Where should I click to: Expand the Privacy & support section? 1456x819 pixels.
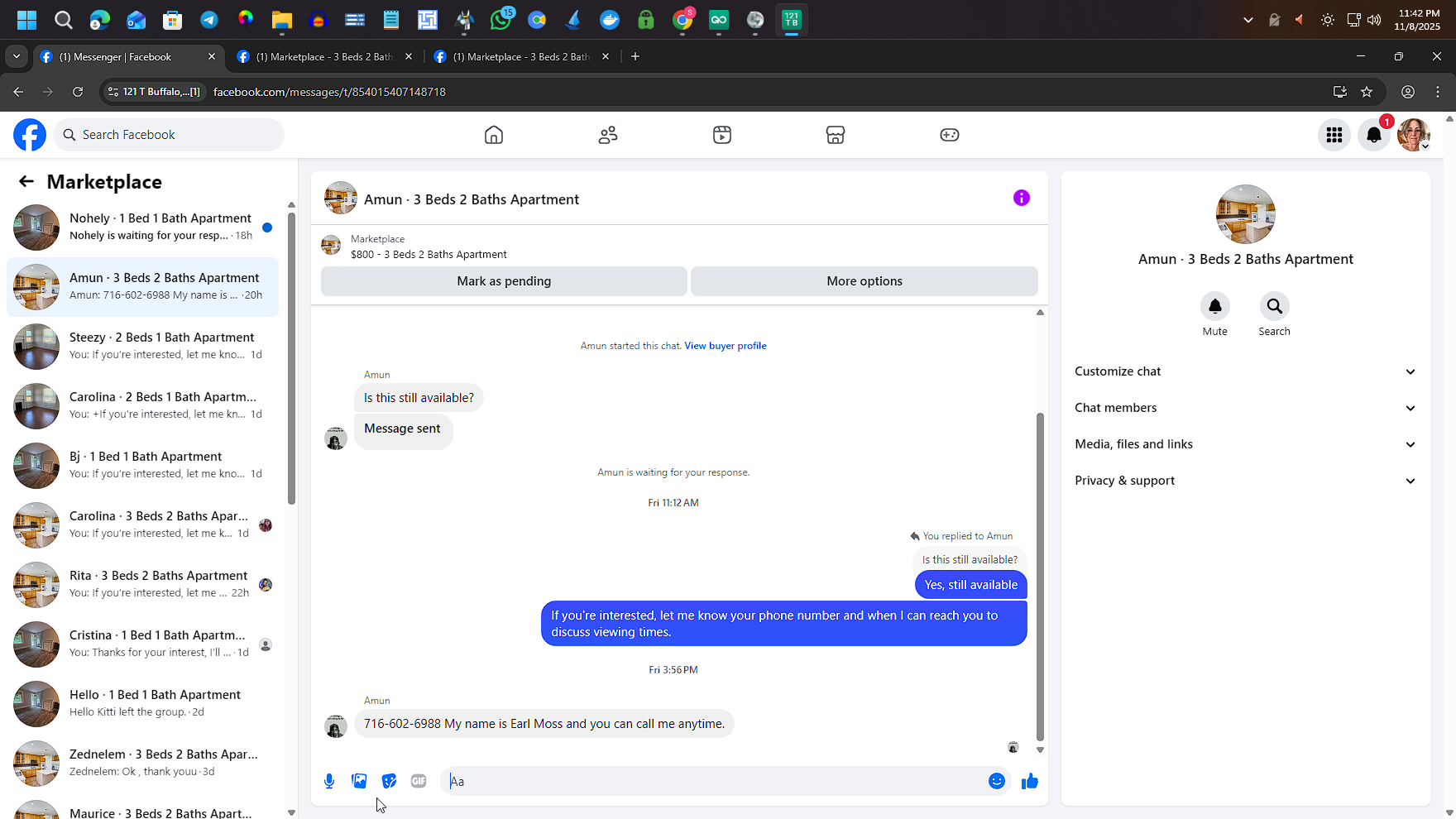click(x=1245, y=481)
